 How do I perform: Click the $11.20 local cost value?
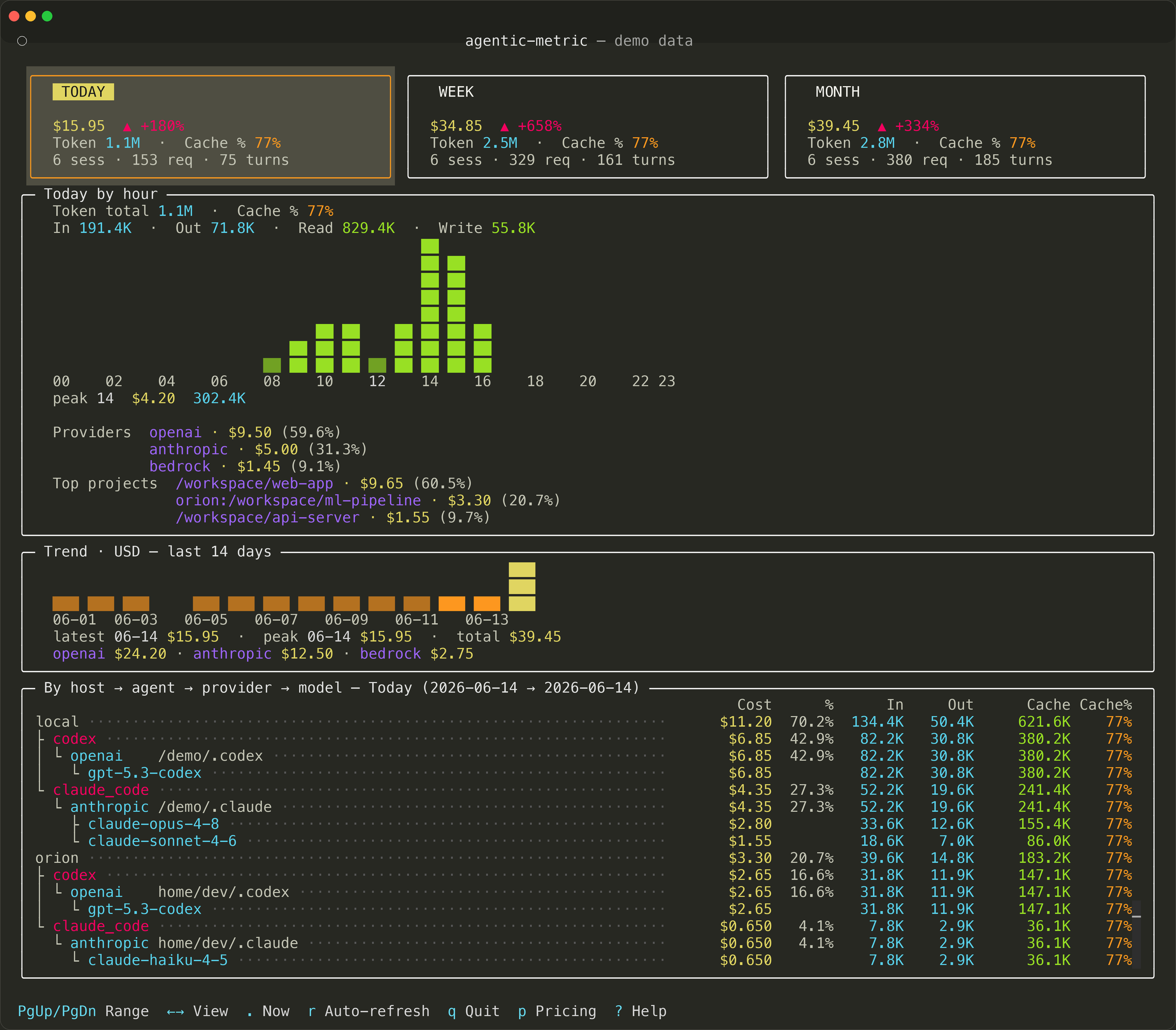(x=746, y=722)
